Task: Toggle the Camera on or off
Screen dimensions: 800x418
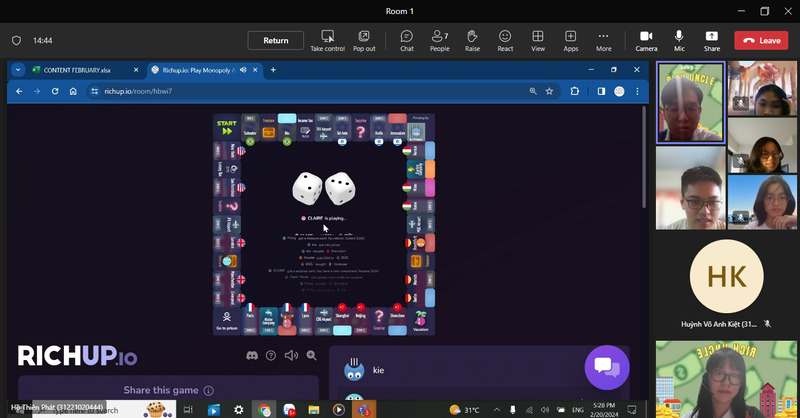Action: (646, 41)
